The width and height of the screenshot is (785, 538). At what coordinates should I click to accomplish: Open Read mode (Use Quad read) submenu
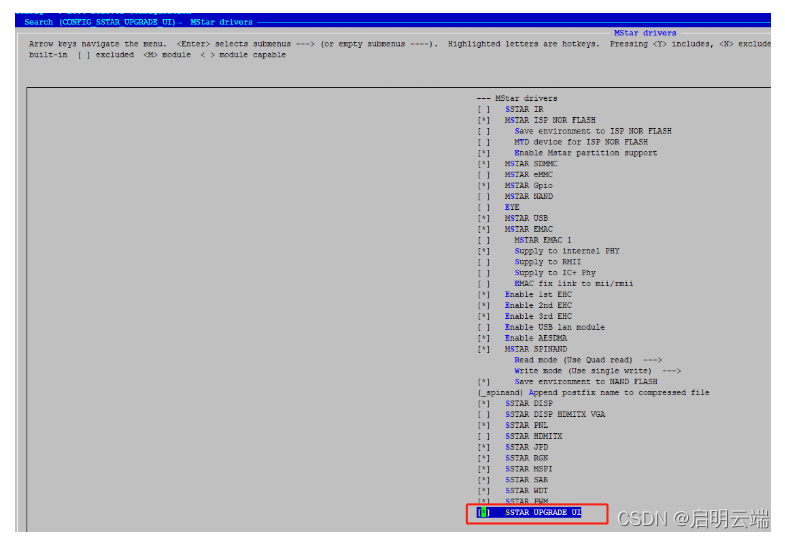[588, 360]
